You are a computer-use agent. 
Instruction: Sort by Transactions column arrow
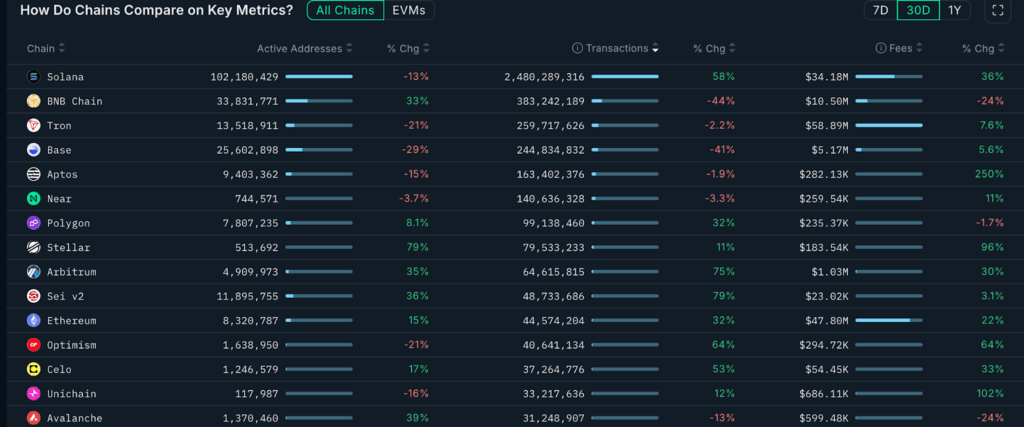click(655, 48)
